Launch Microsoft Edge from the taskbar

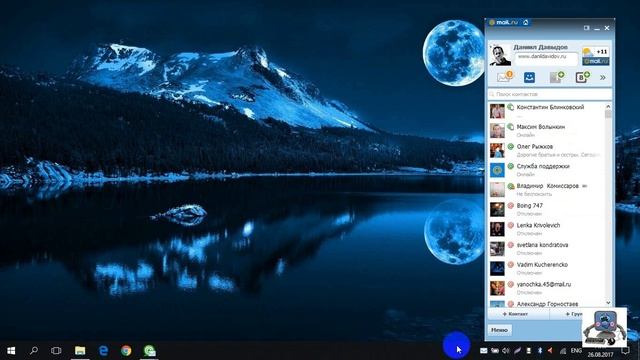click(103, 351)
